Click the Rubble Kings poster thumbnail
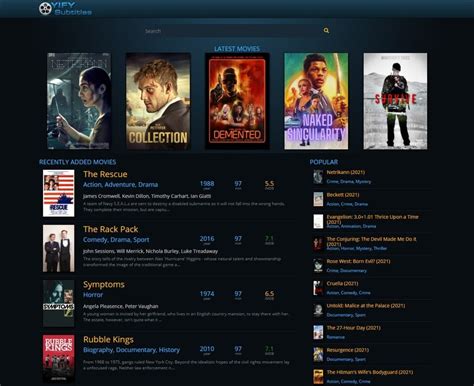This screenshot has height=386, width=474. [x=59, y=359]
